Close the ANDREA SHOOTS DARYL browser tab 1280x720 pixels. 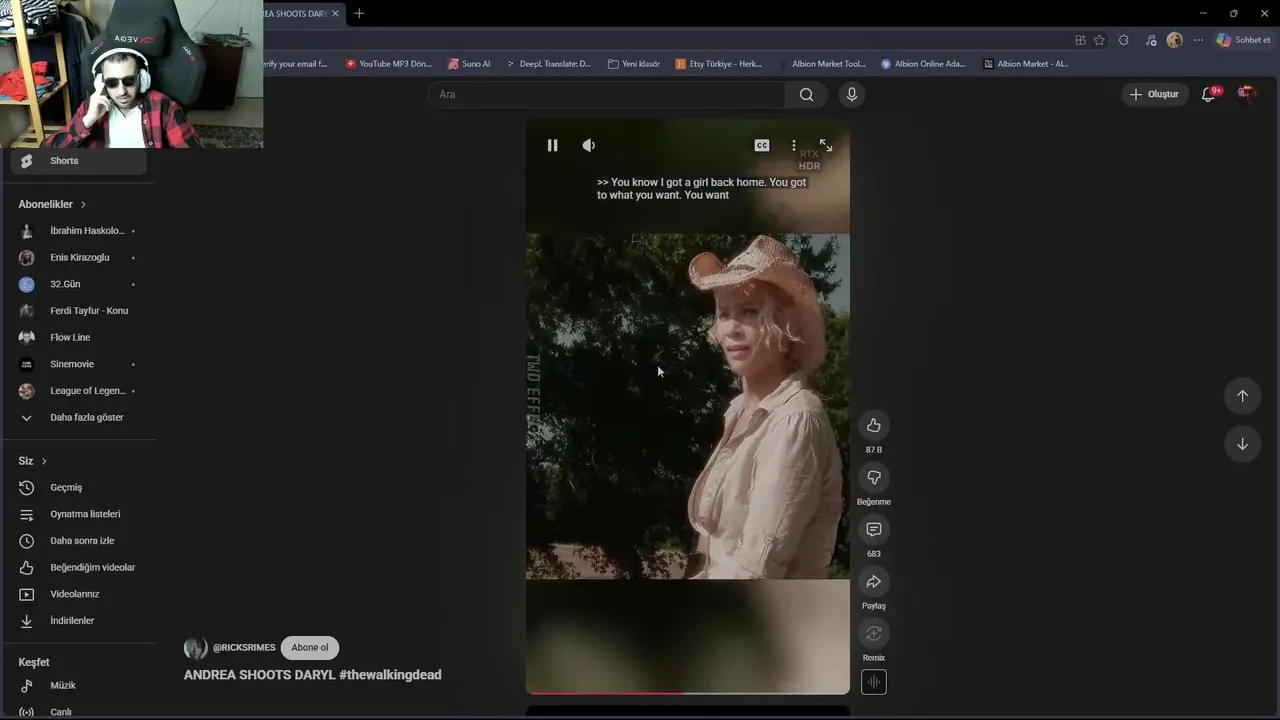coord(335,13)
